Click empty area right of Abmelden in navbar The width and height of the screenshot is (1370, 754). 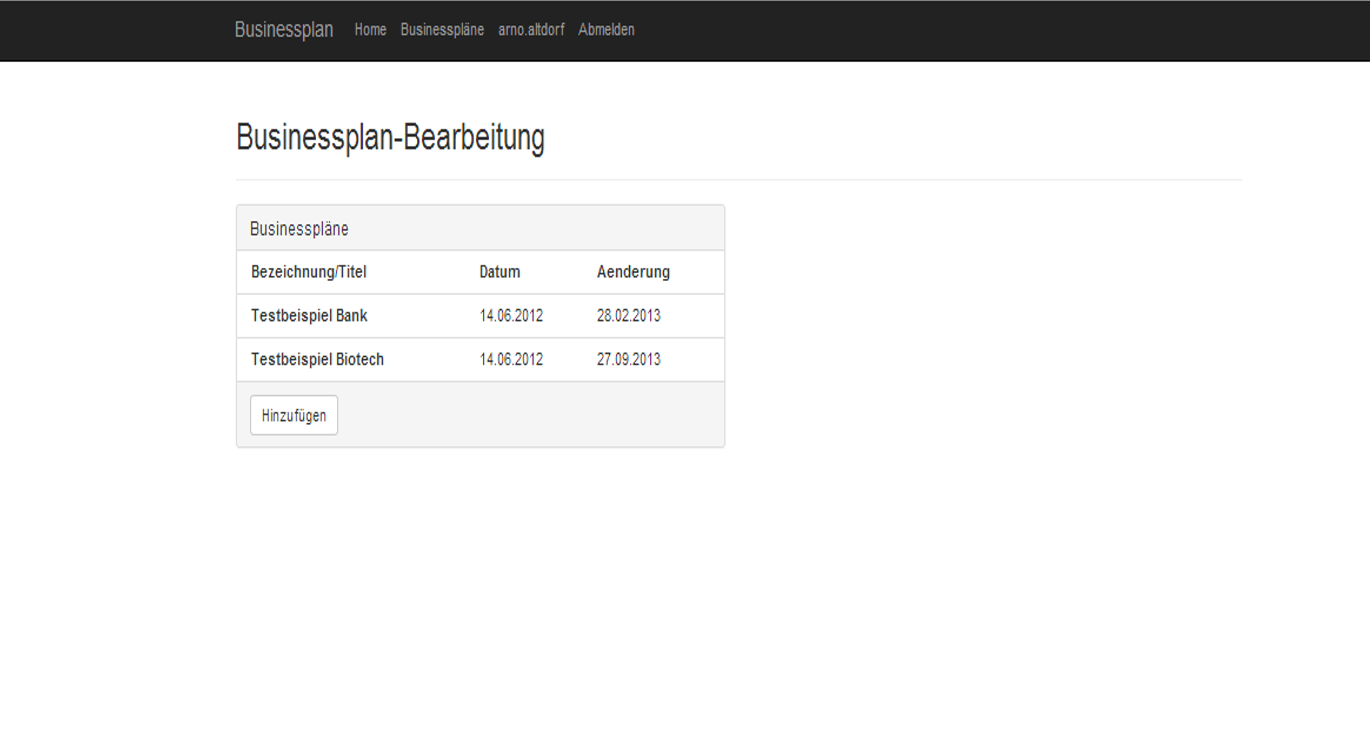[x=940, y=30]
